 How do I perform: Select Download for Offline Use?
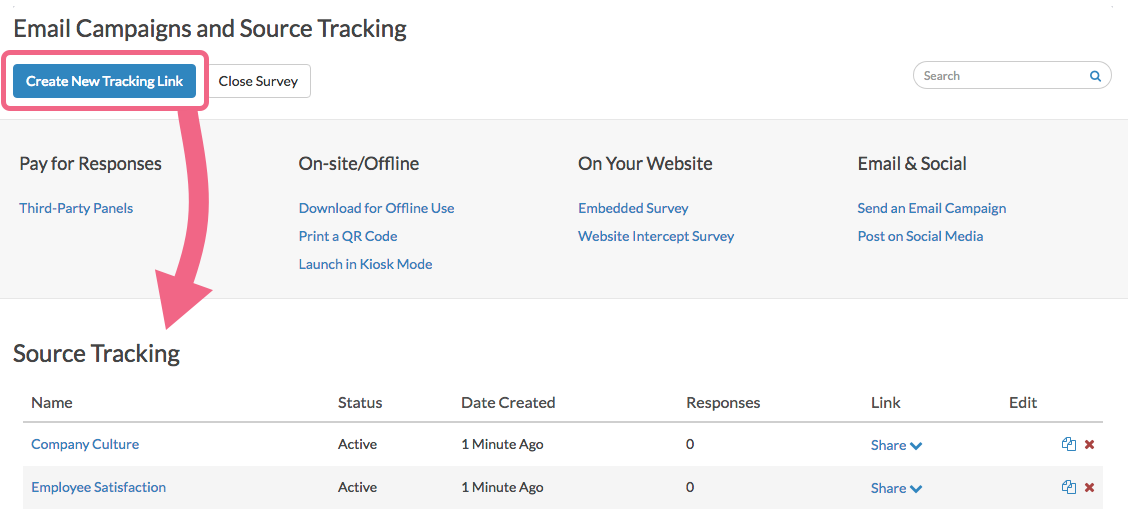pos(376,208)
